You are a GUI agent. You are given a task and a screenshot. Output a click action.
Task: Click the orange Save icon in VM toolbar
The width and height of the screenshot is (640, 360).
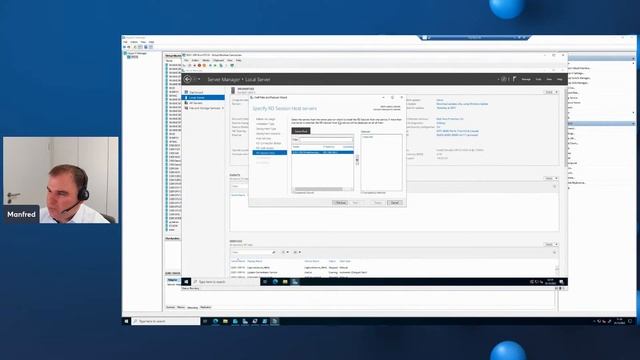204,65
